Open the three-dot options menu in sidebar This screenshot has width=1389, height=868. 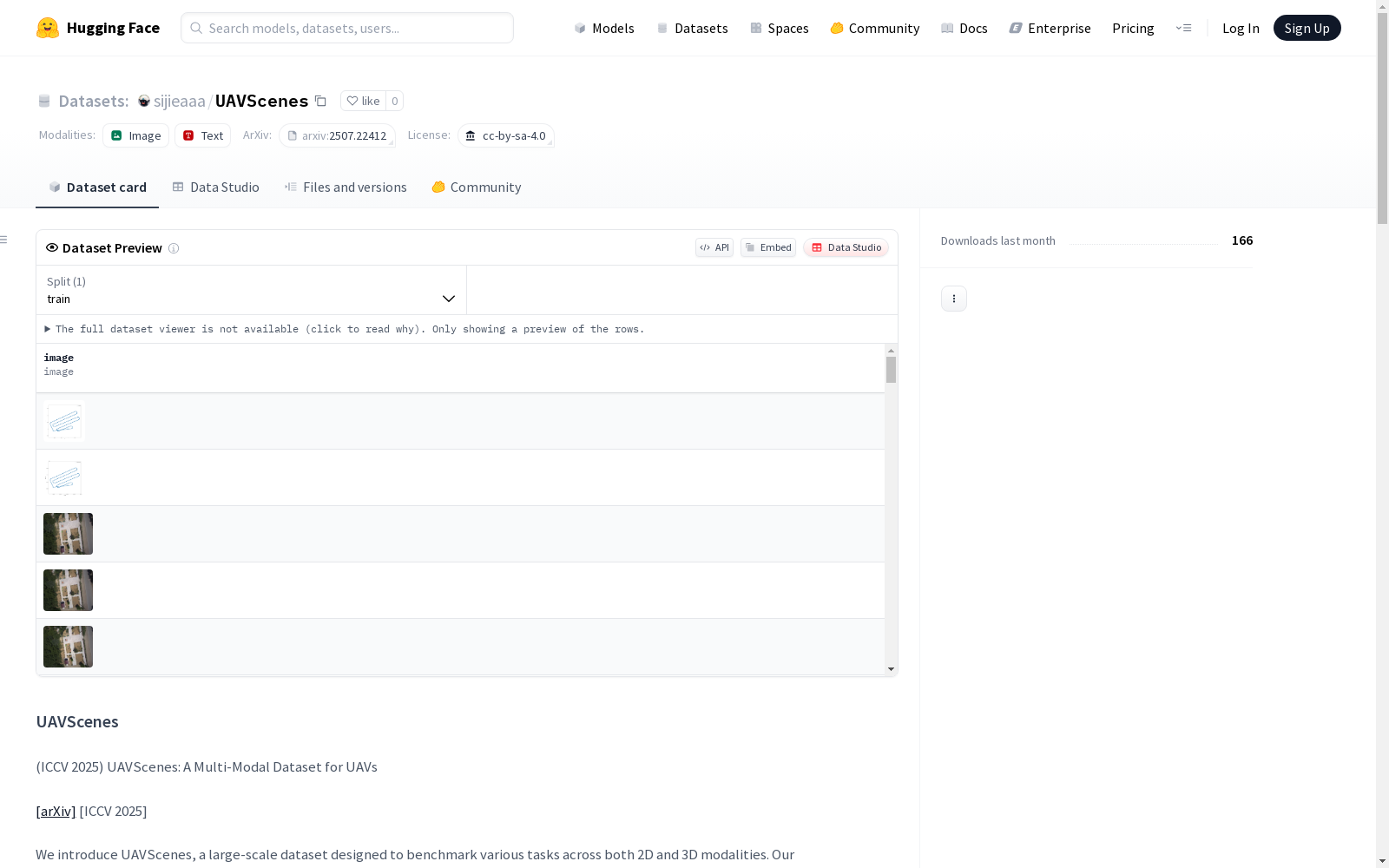[x=954, y=299]
